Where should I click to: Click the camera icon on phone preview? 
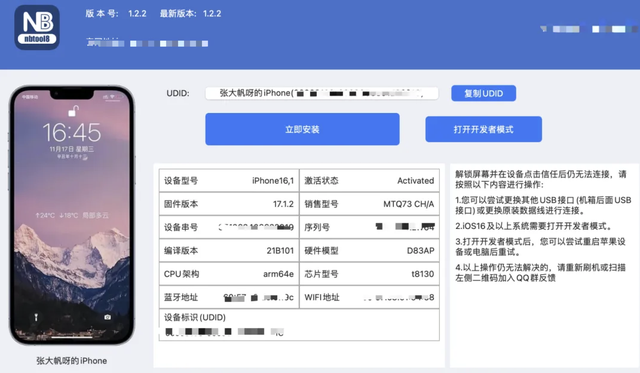coord(107,317)
